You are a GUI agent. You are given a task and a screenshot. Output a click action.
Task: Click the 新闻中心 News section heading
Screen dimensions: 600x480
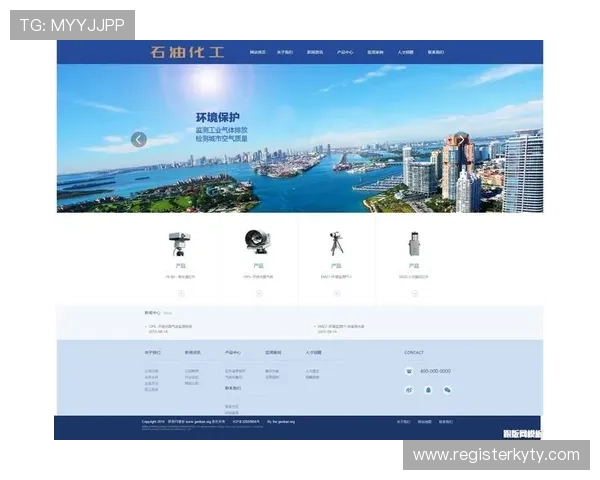pos(158,313)
